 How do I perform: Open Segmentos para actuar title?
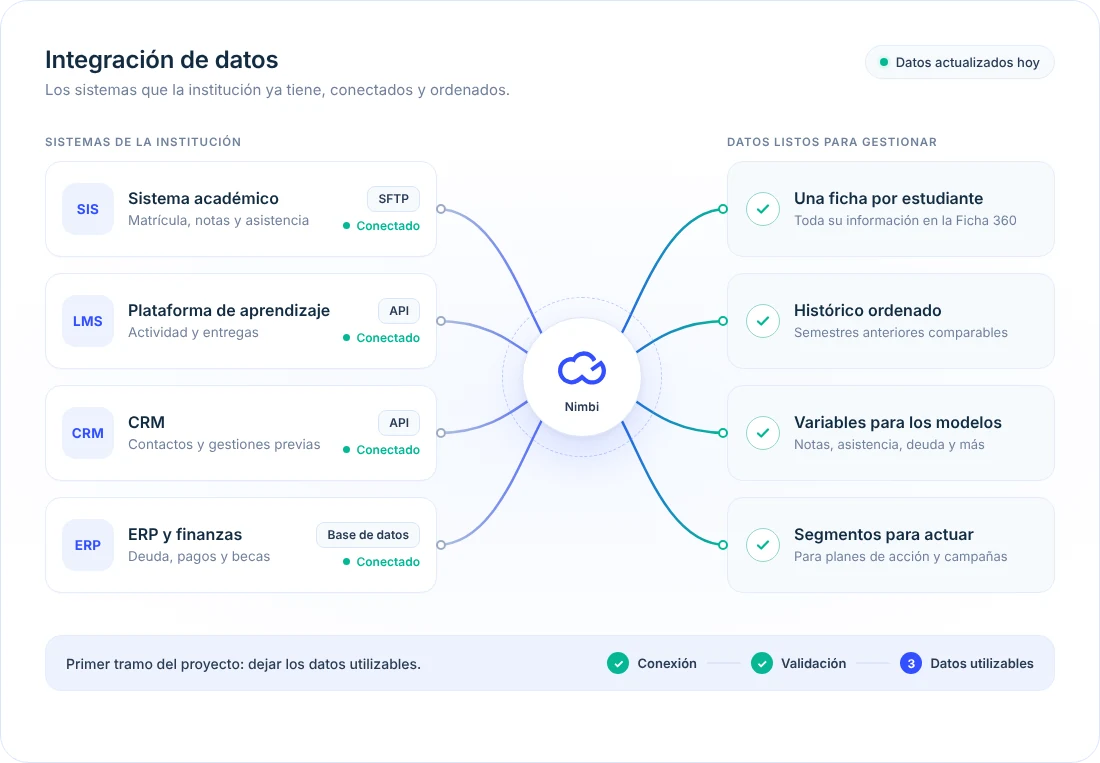tap(884, 535)
